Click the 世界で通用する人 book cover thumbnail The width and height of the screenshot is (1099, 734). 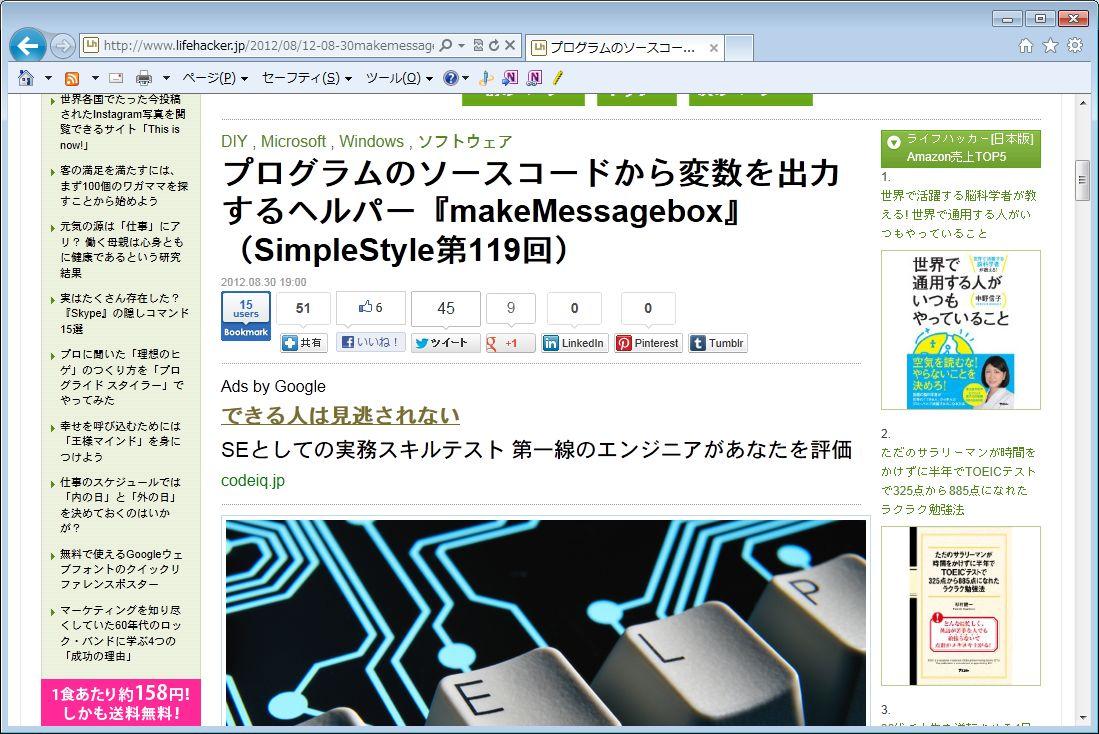[x=960, y=329]
